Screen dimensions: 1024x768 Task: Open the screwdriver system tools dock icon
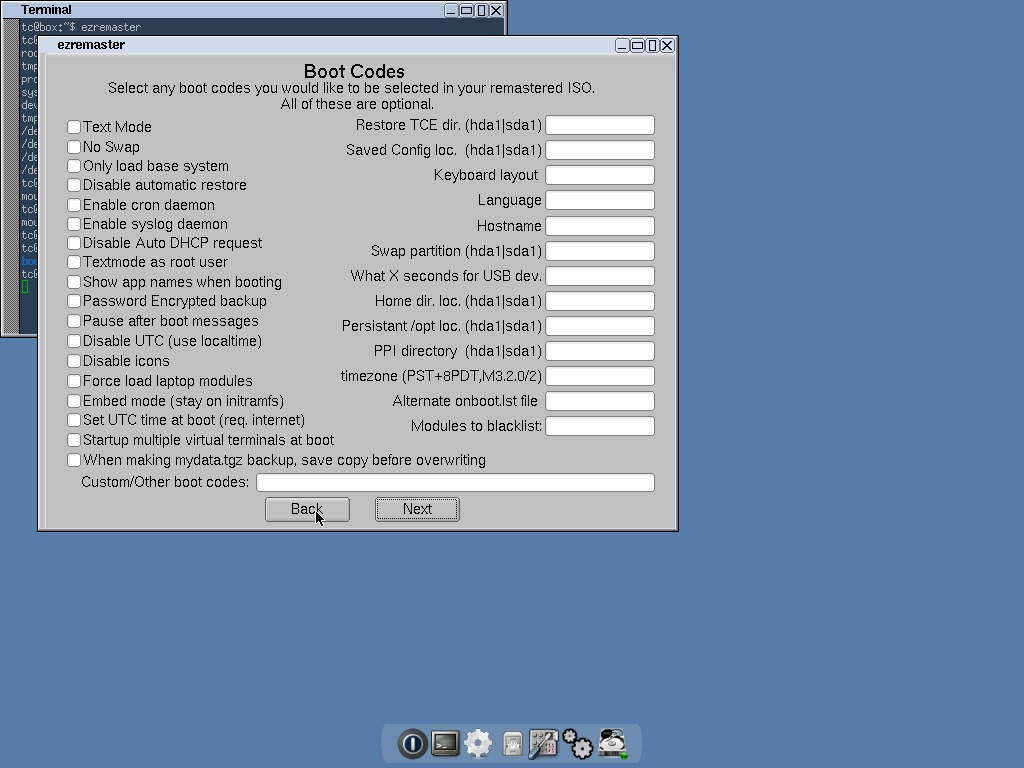pos(544,743)
